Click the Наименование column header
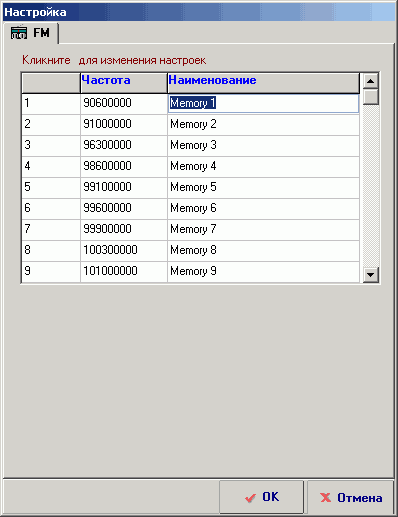398x517 pixels. 263,83
